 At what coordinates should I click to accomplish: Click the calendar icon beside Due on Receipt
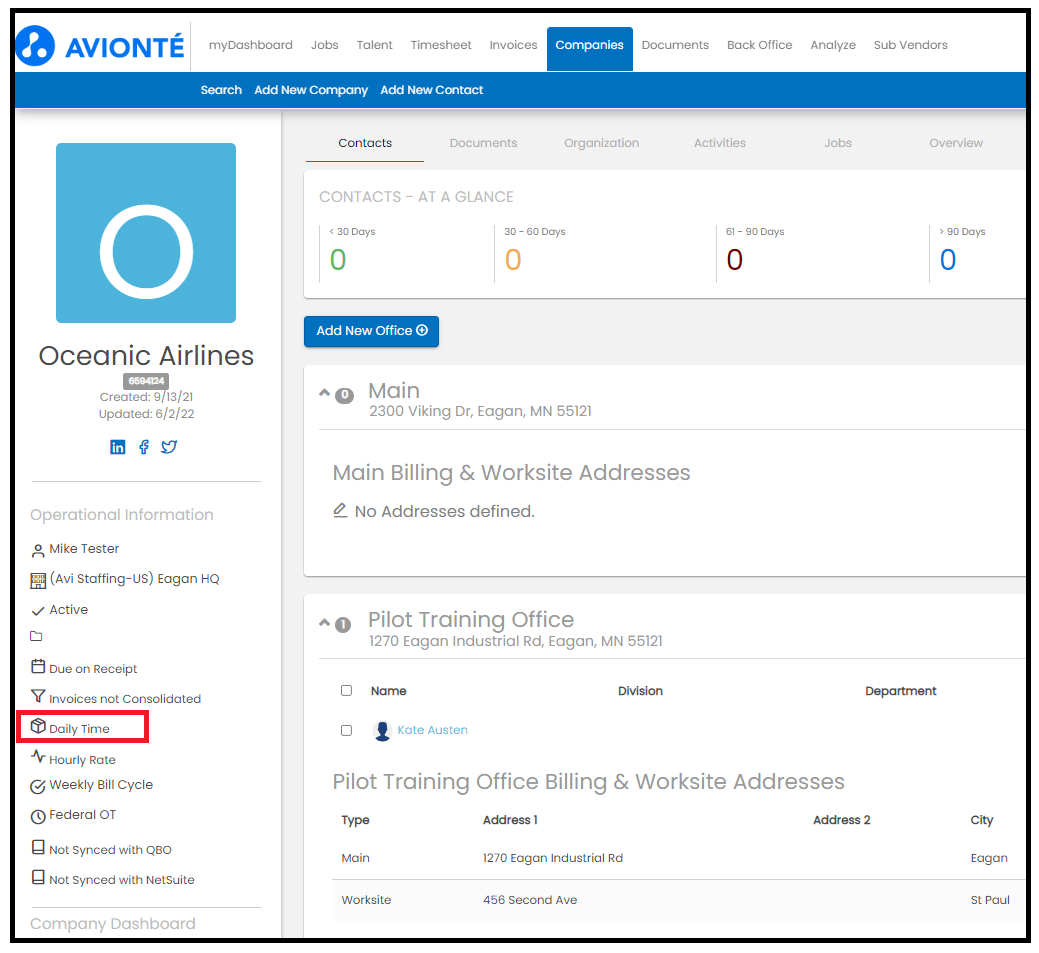[x=38, y=666]
